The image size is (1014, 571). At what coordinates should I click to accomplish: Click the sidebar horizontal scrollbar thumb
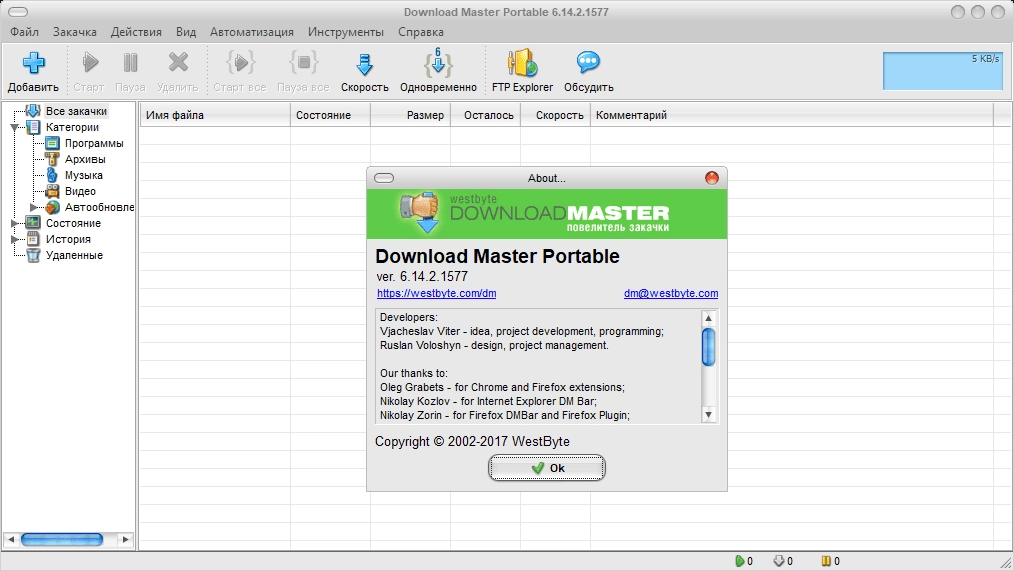62,539
